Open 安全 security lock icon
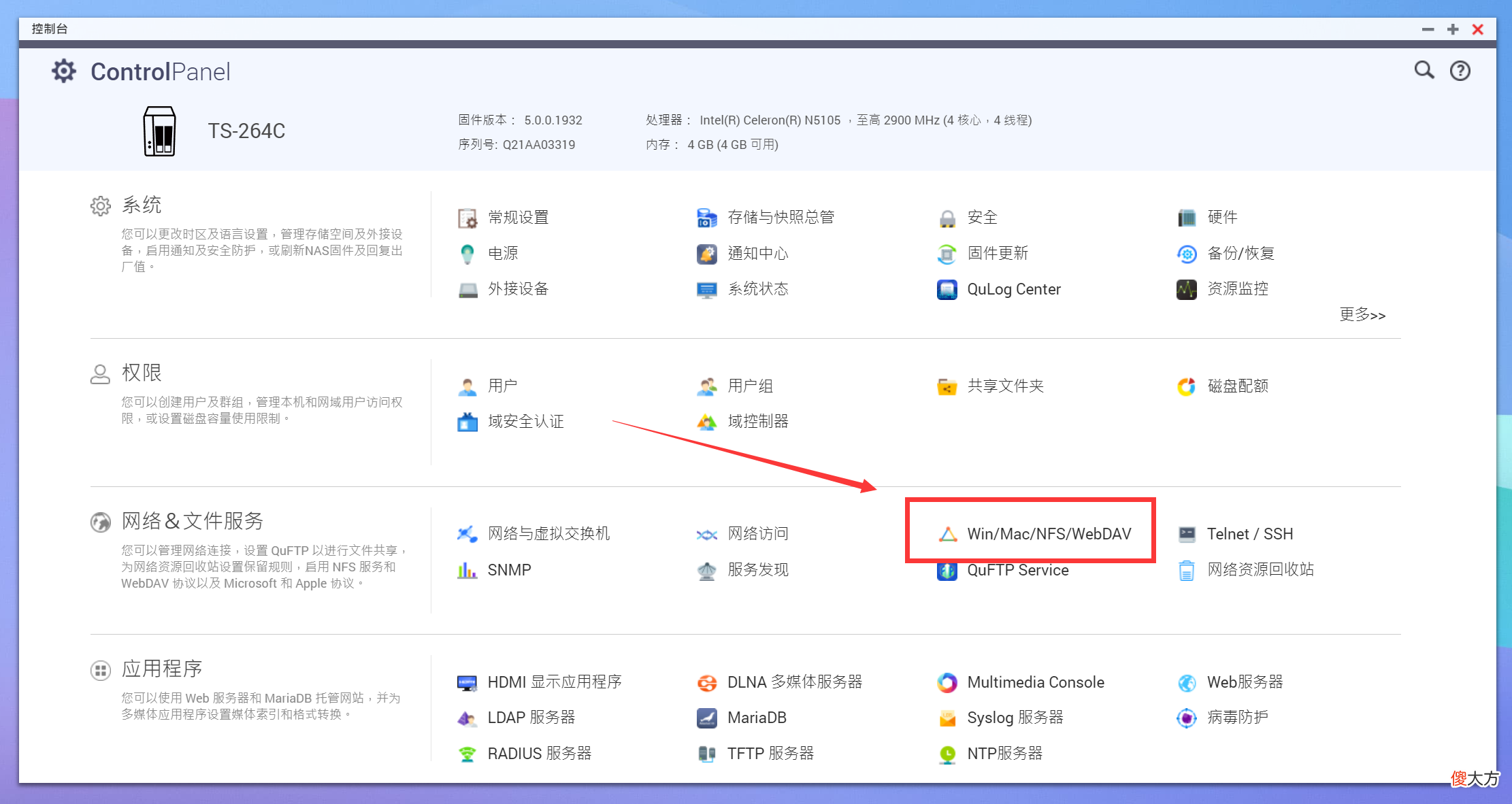Viewport: 1512px width, 804px height. pyautogui.click(x=947, y=218)
